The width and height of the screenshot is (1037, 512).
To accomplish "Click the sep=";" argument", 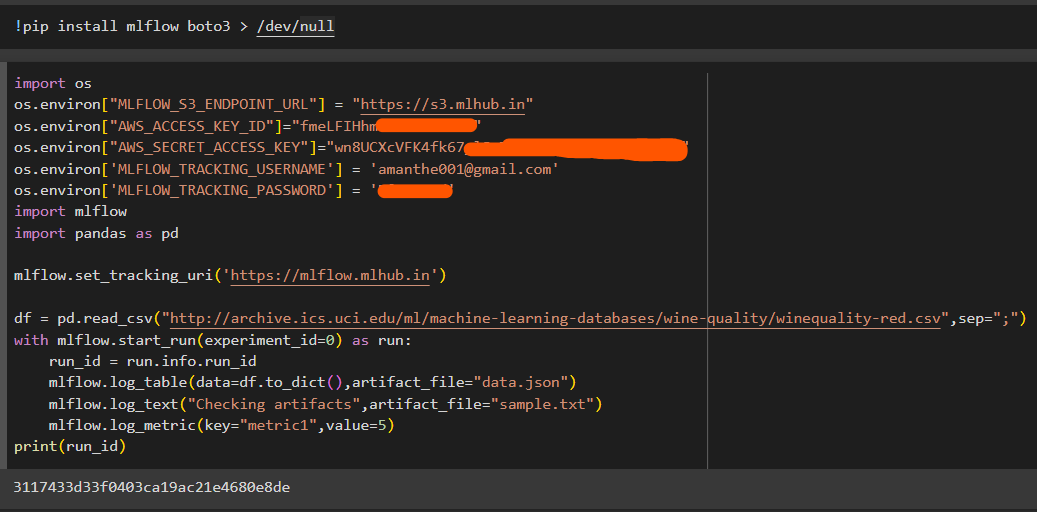I will click(989, 319).
